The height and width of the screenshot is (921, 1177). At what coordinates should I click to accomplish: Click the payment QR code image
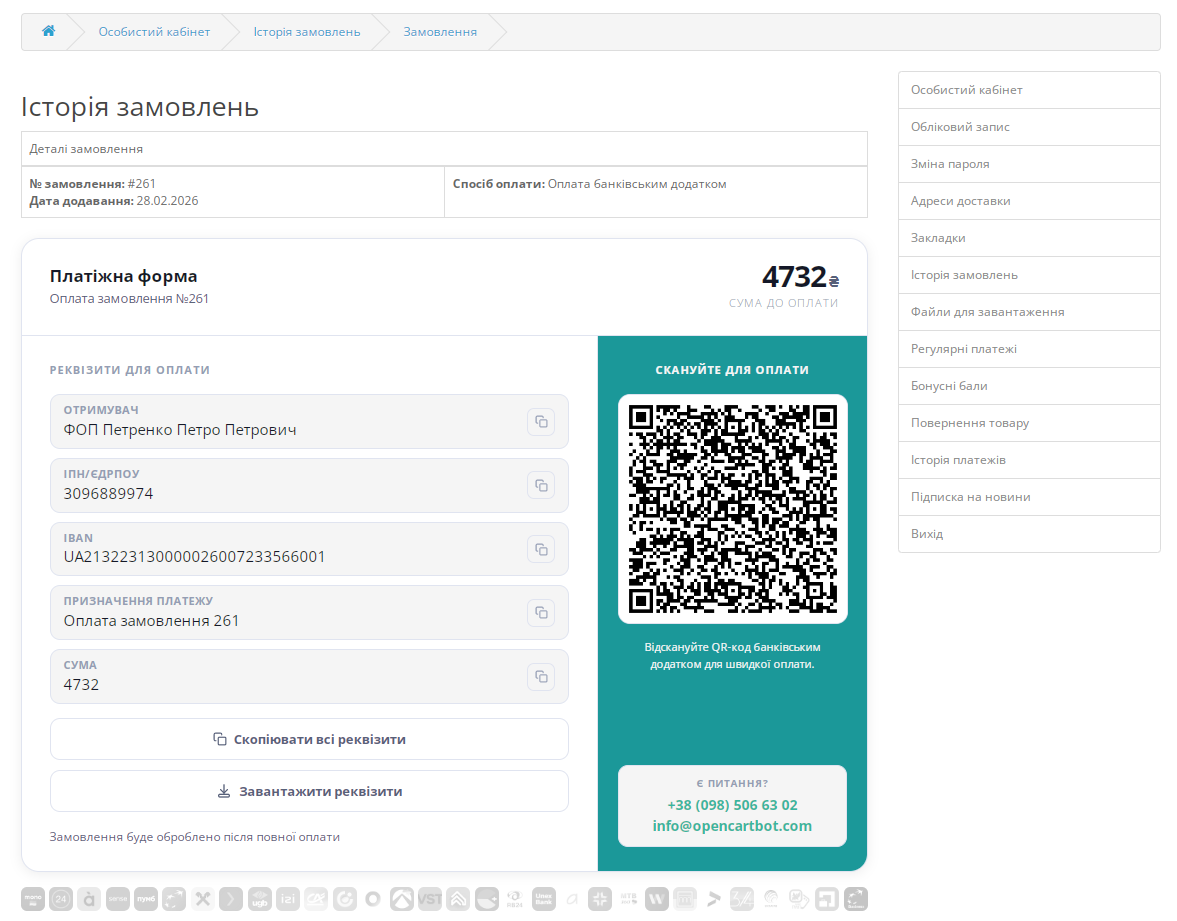click(732, 509)
